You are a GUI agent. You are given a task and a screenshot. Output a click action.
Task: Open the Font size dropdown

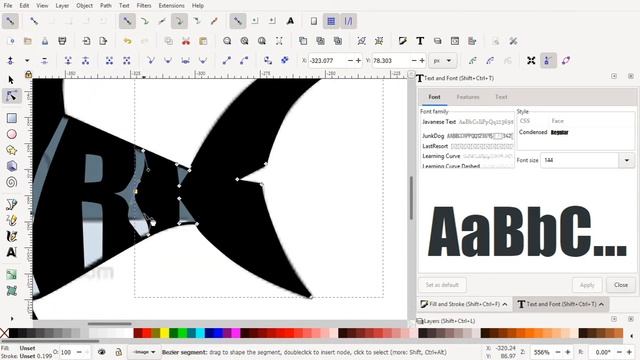627,160
